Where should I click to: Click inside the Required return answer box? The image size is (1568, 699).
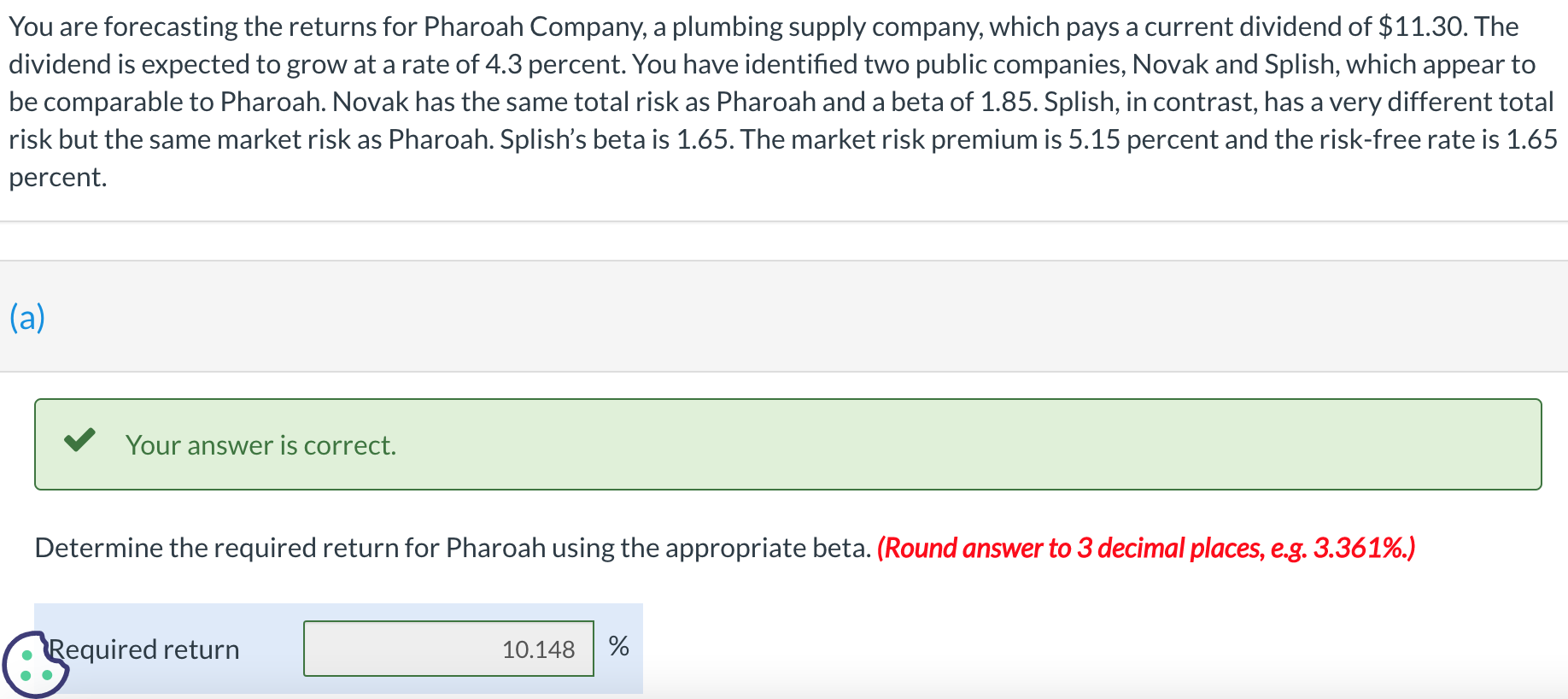click(448, 649)
